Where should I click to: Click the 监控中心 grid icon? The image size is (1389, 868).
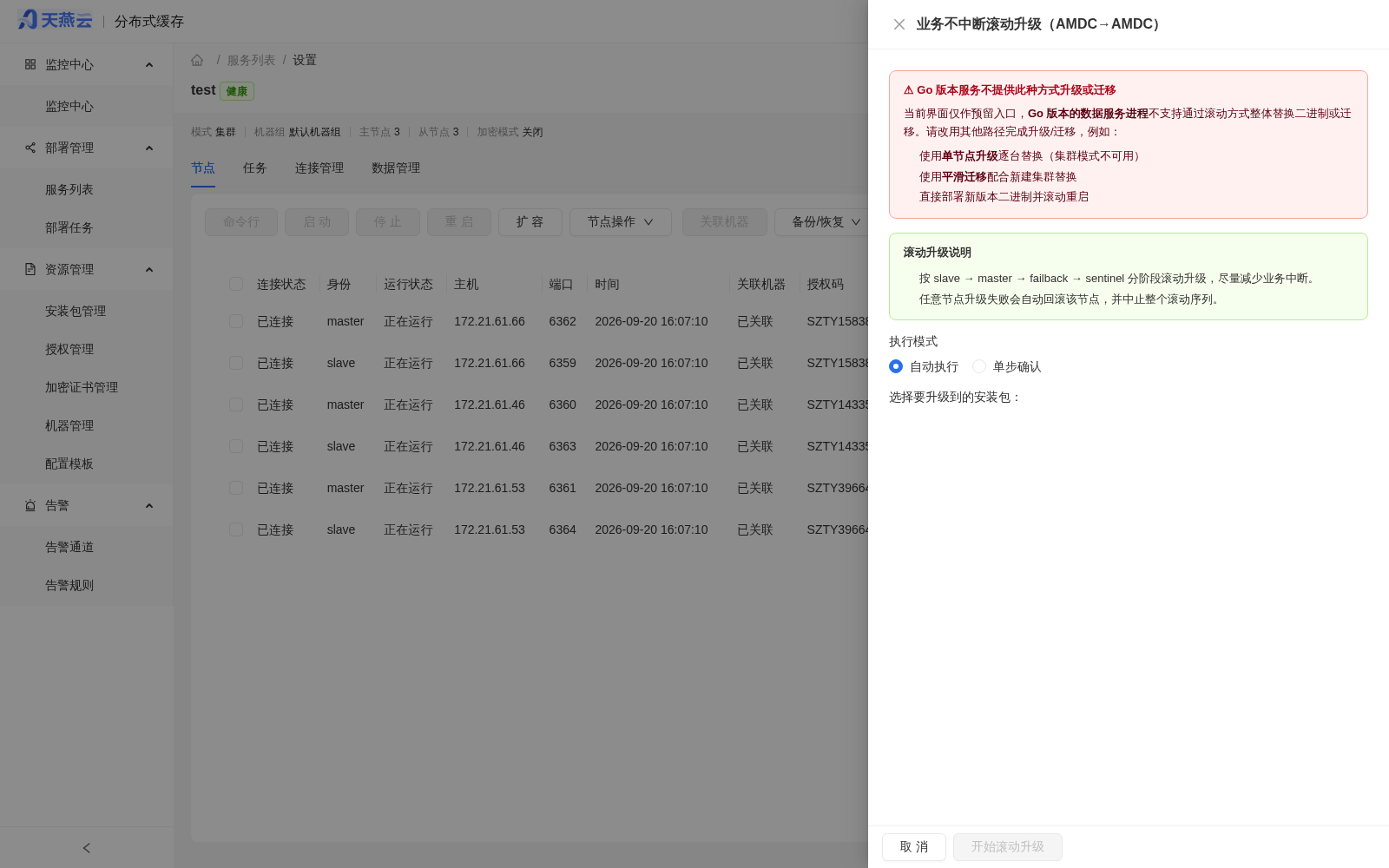point(30,64)
